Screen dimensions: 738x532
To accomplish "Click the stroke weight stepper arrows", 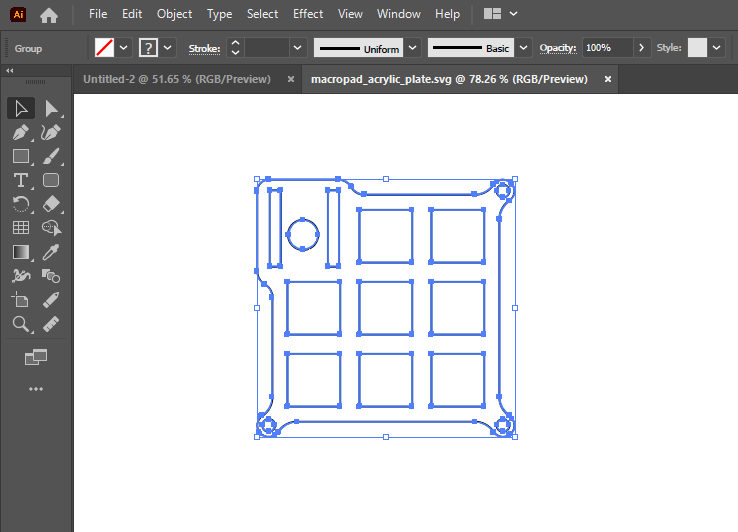I will [235, 48].
